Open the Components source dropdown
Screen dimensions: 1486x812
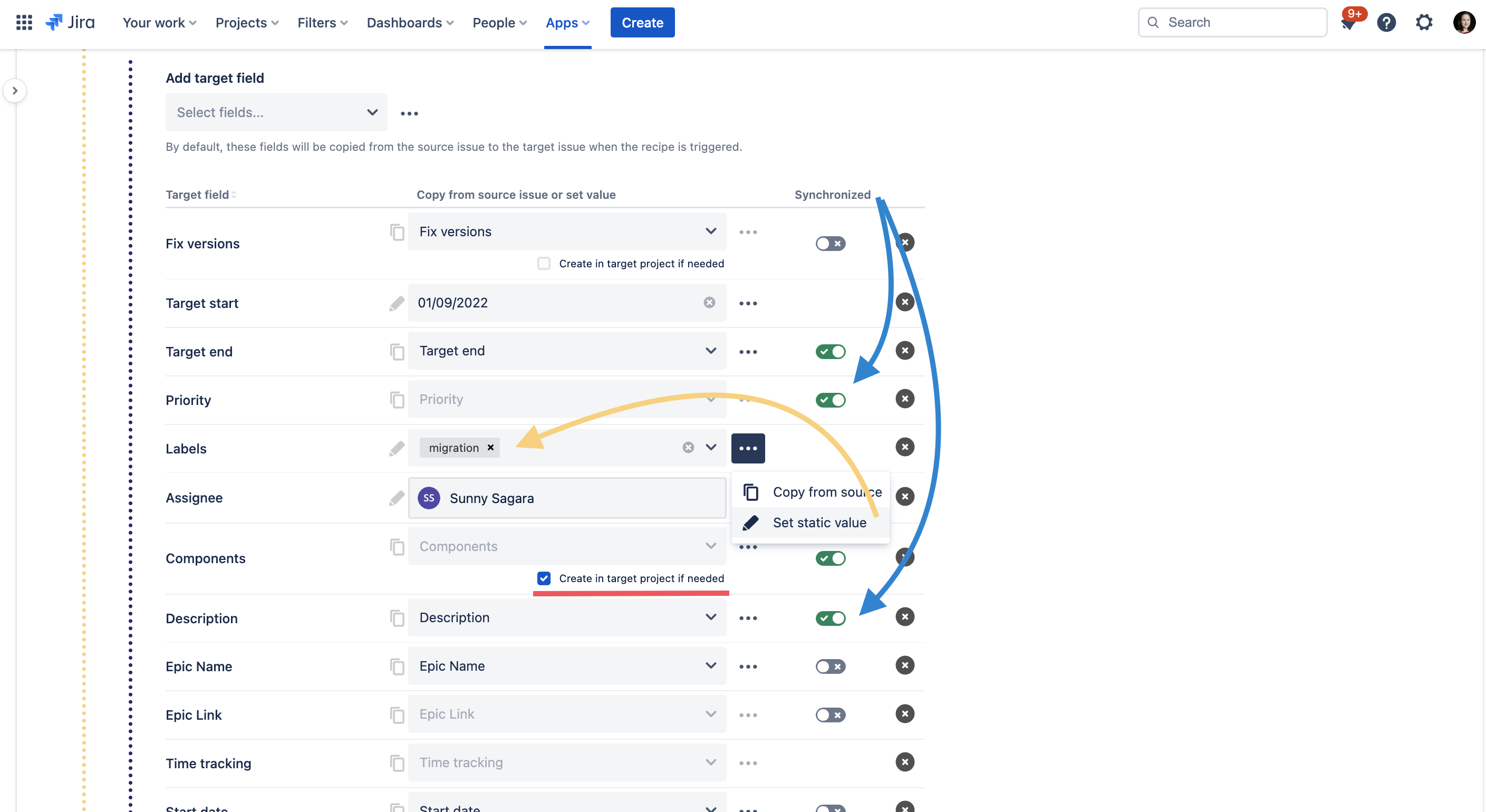coord(567,546)
